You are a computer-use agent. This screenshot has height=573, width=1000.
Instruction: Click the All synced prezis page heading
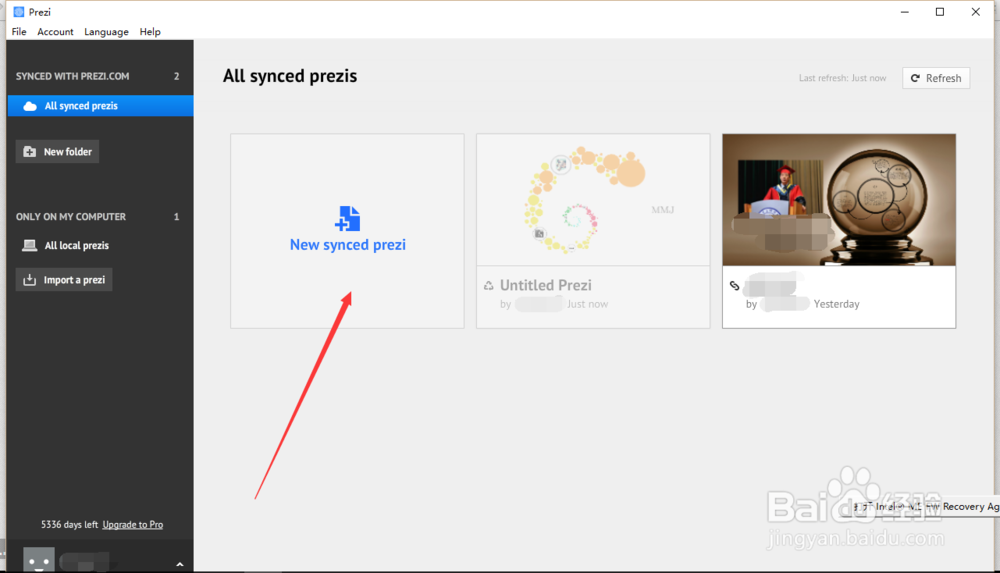290,76
